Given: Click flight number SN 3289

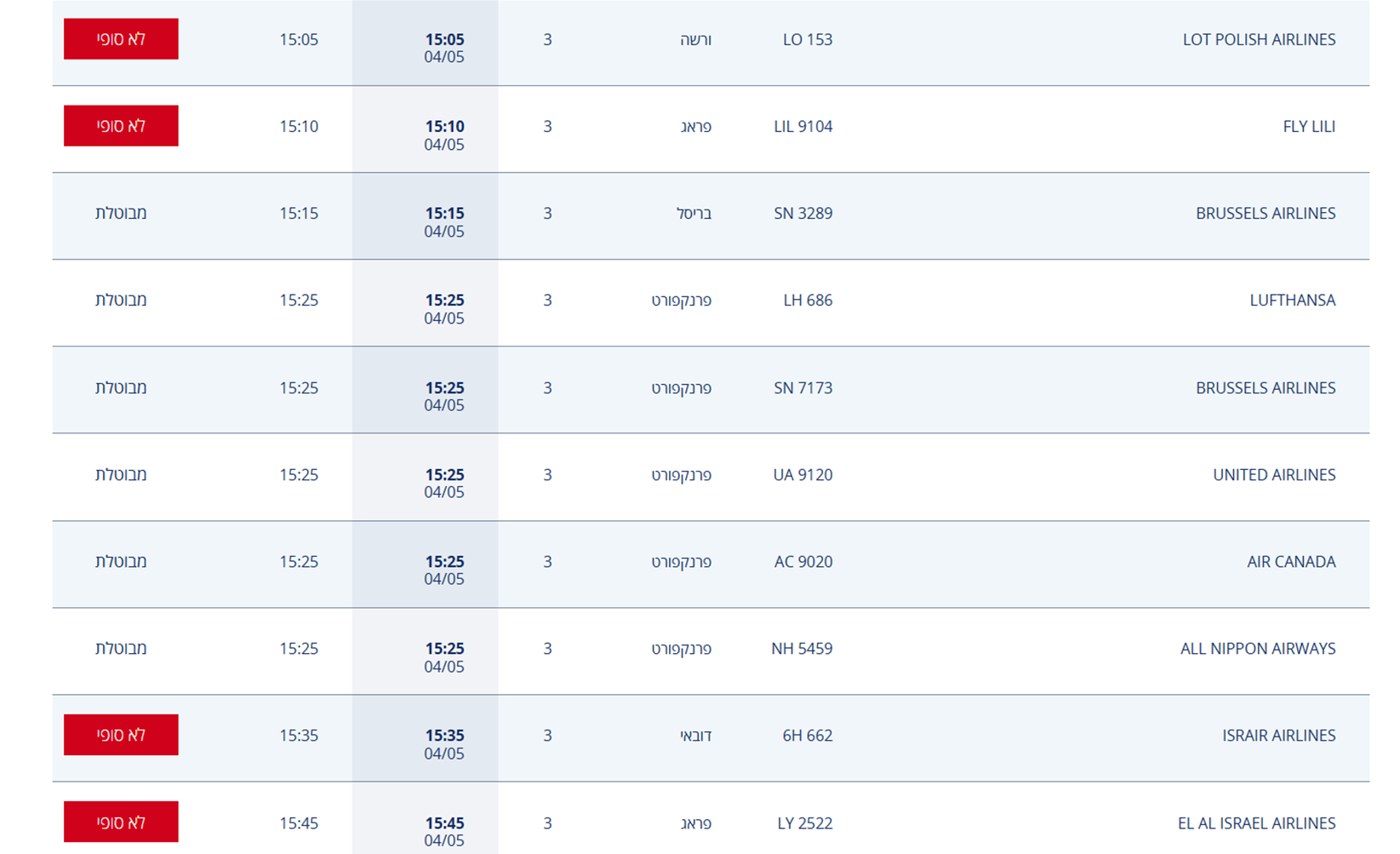Looking at the screenshot, I should [803, 214].
